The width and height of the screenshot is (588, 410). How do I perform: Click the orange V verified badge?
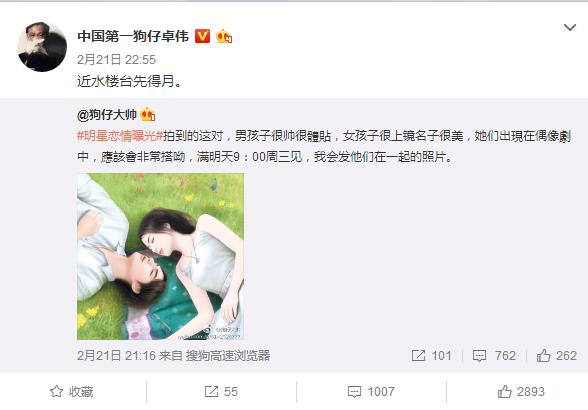pyautogui.click(x=202, y=36)
